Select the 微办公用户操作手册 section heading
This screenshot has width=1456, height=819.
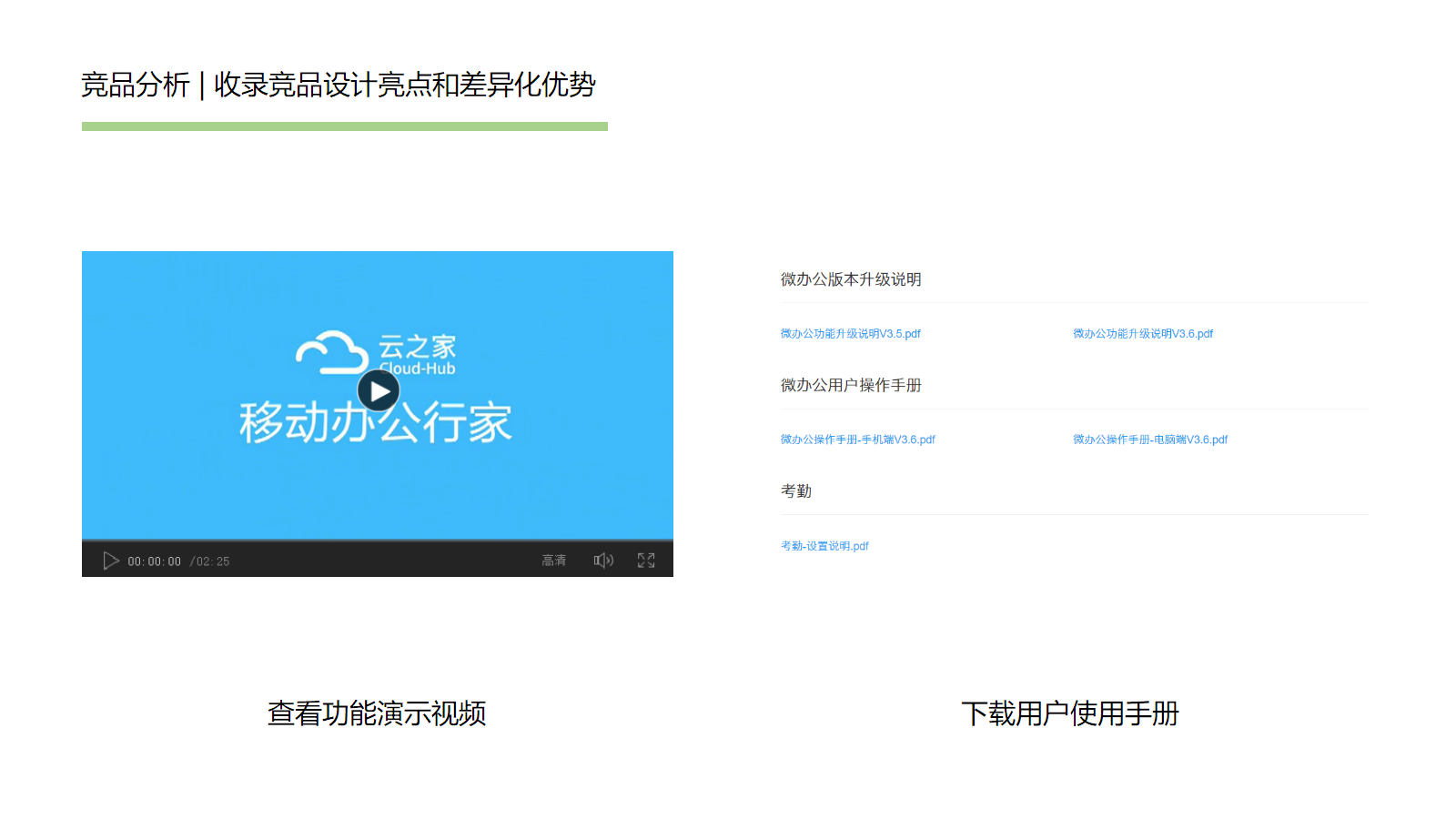tap(851, 385)
